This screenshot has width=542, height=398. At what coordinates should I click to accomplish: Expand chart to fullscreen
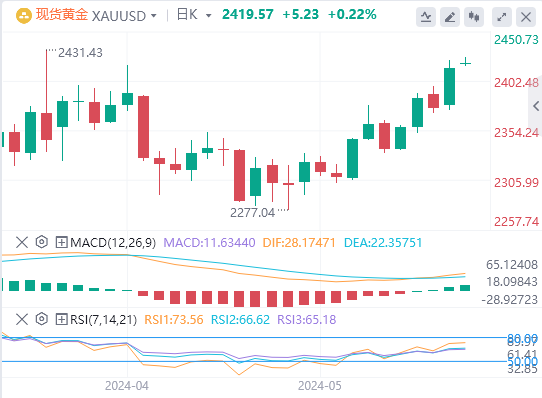[x=502, y=17]
